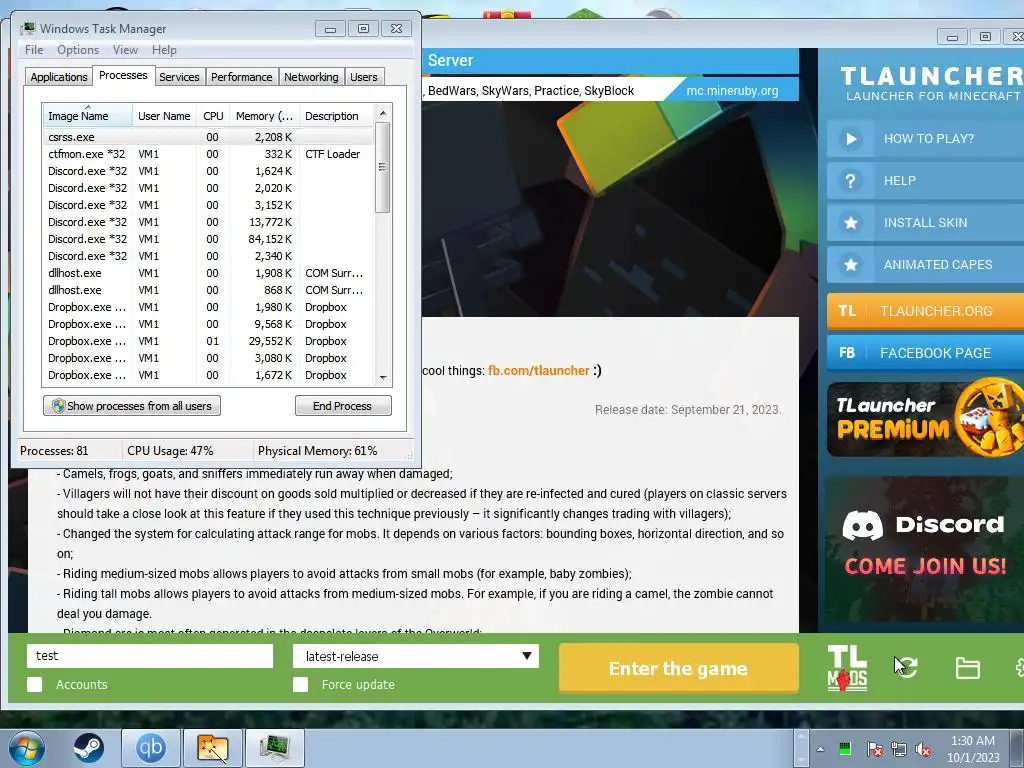The width and height of the screenshot is (1024, 768).
Task: Launch Steam from the taskbar
Action: (x=88, y=748)
